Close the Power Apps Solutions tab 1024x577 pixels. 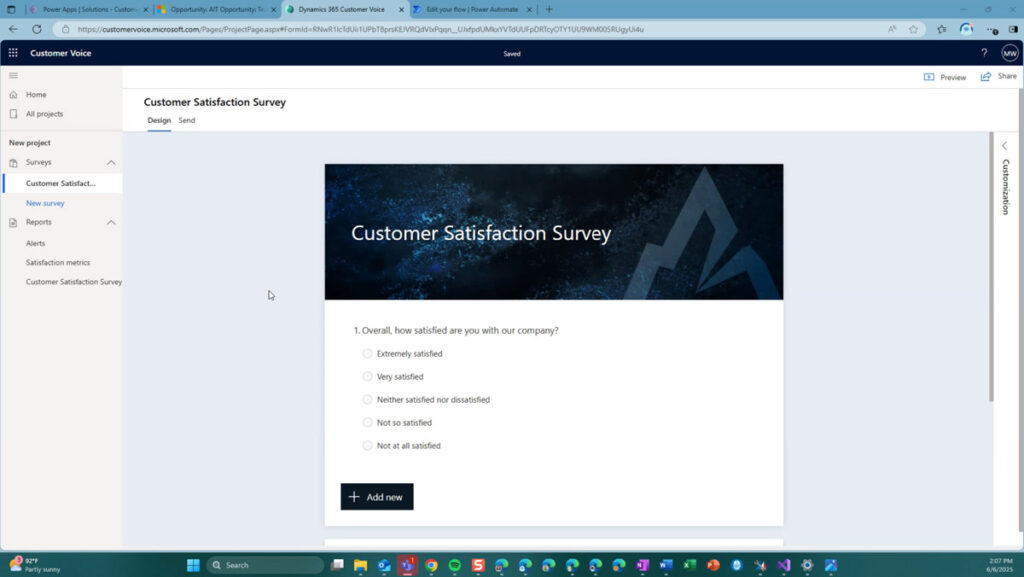(146, 10)
